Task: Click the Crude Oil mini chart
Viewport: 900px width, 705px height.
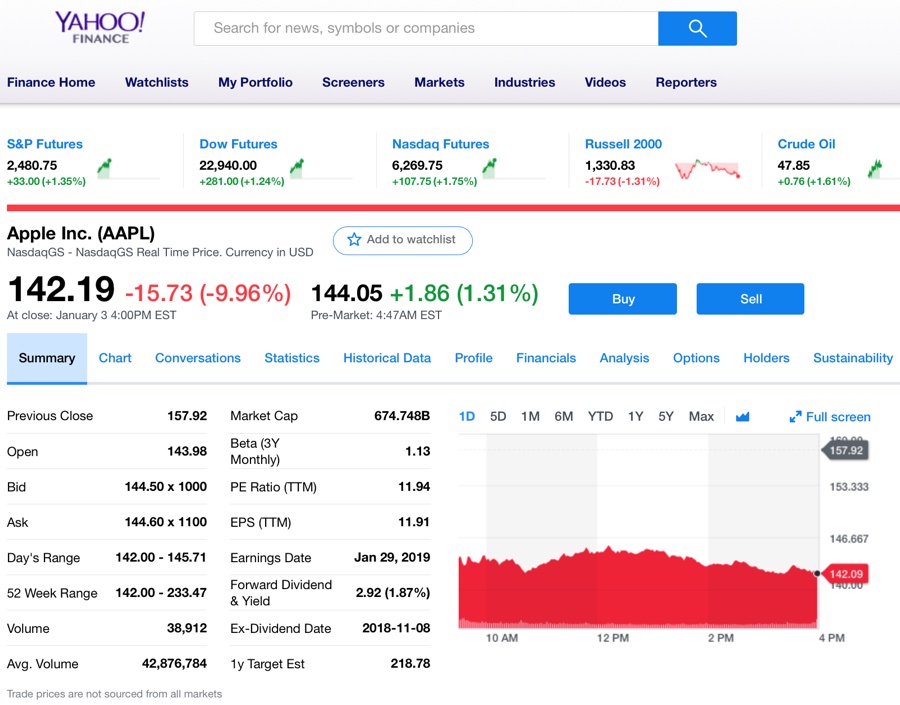Action: [875, 170]
